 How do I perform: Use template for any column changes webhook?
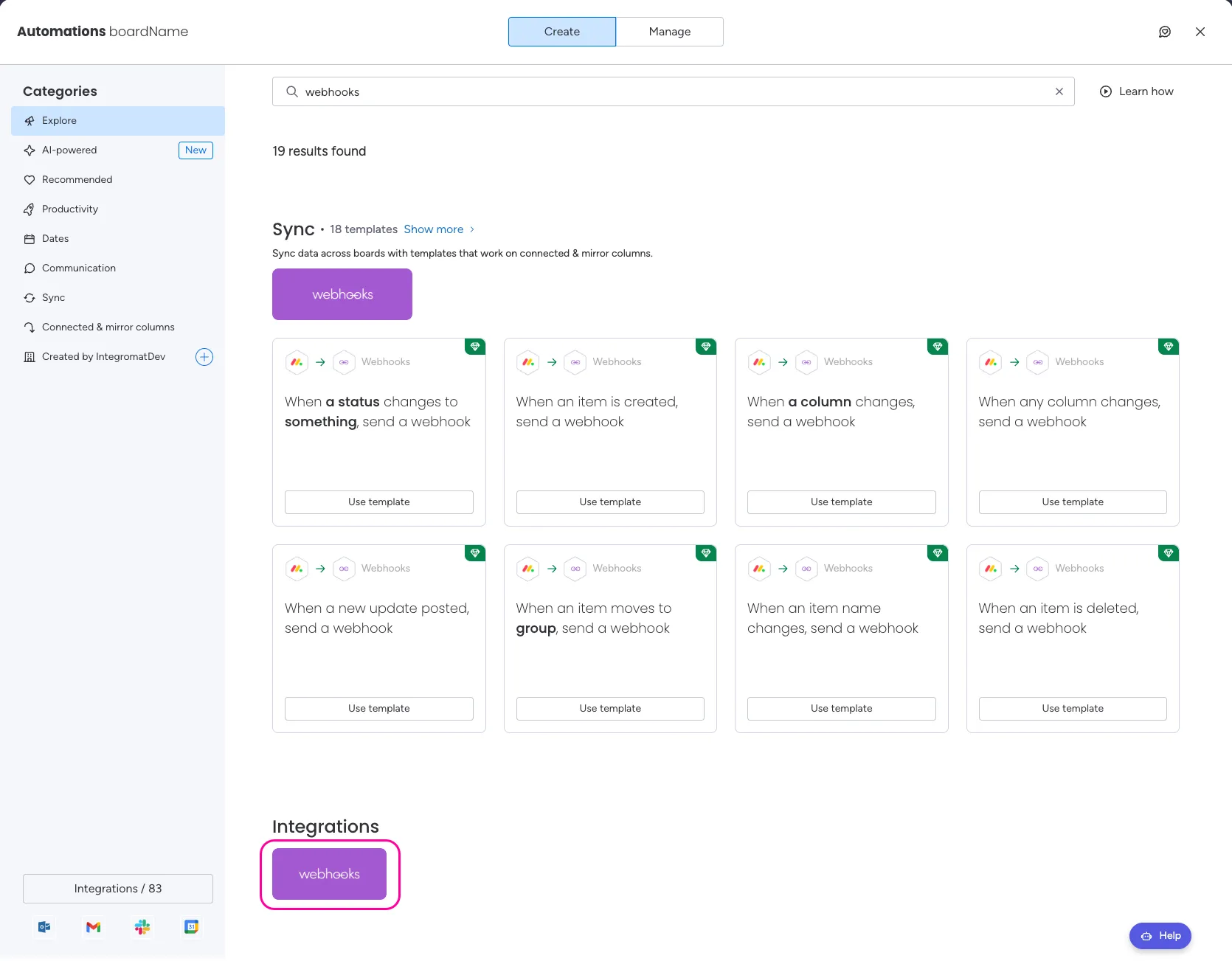(x=1073, y=502)
